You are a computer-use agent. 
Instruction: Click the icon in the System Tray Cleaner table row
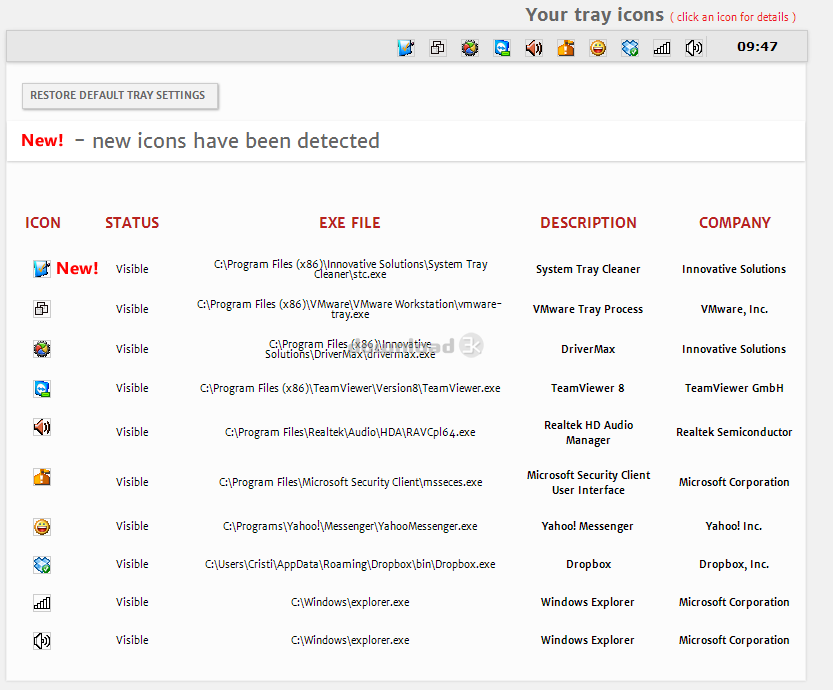tap(42, 269)
